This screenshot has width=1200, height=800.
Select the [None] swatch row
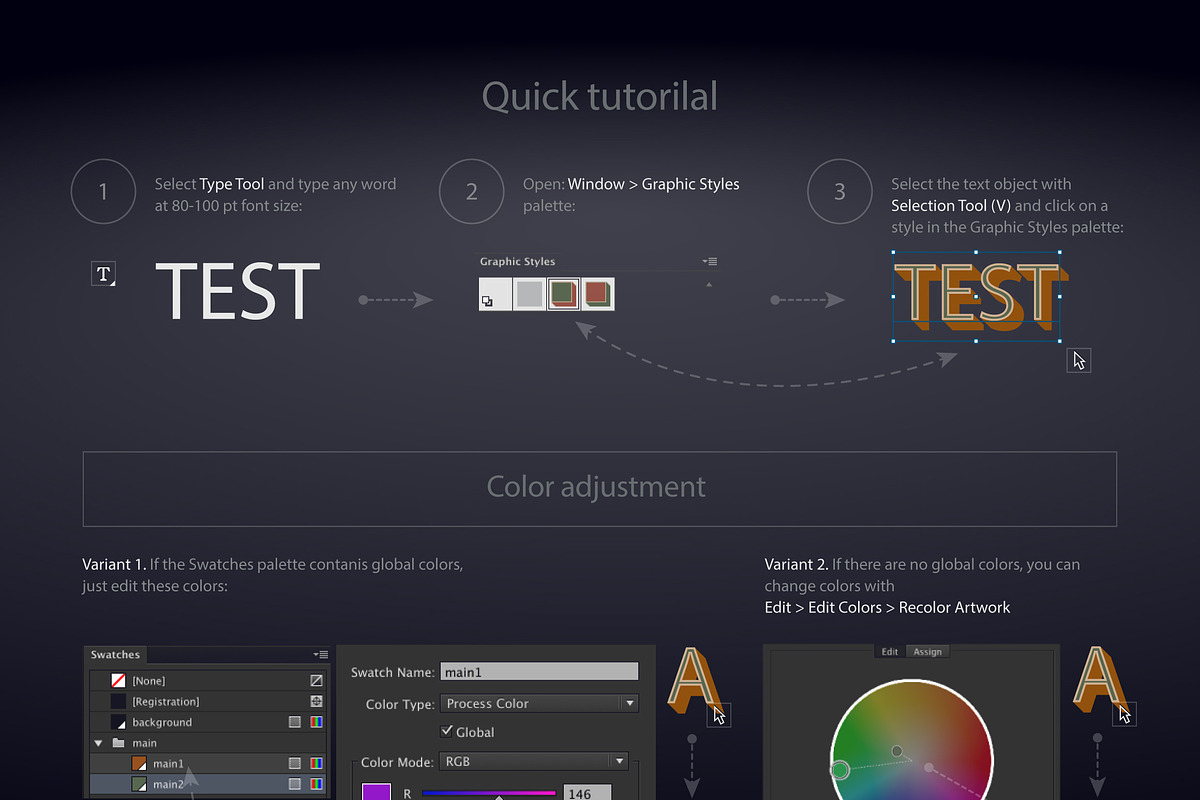(207, 680)
